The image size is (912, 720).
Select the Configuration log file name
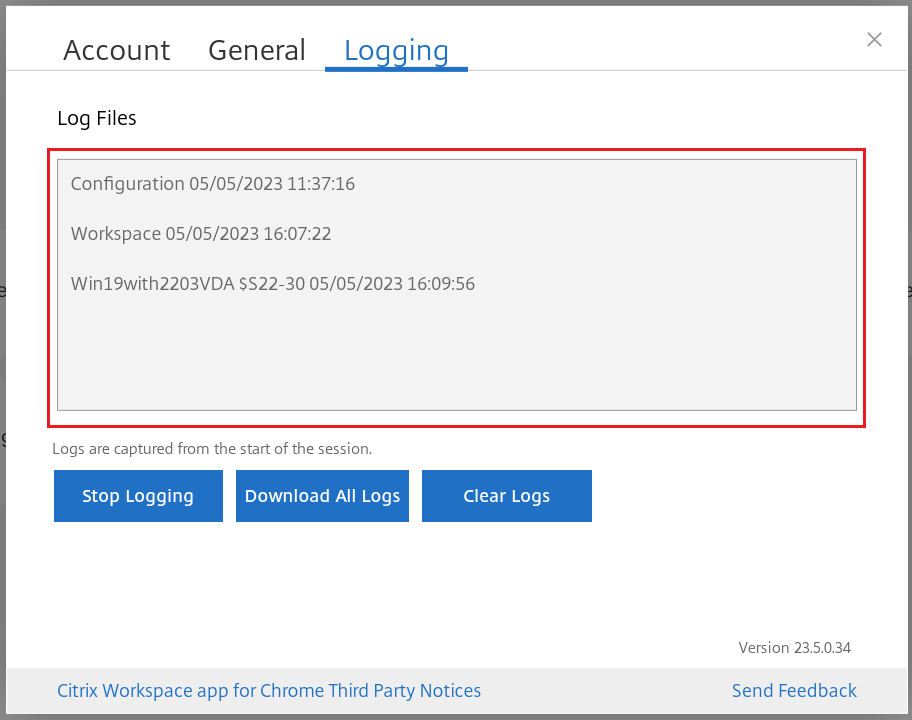pyautogui.click(x=127, y=184)
